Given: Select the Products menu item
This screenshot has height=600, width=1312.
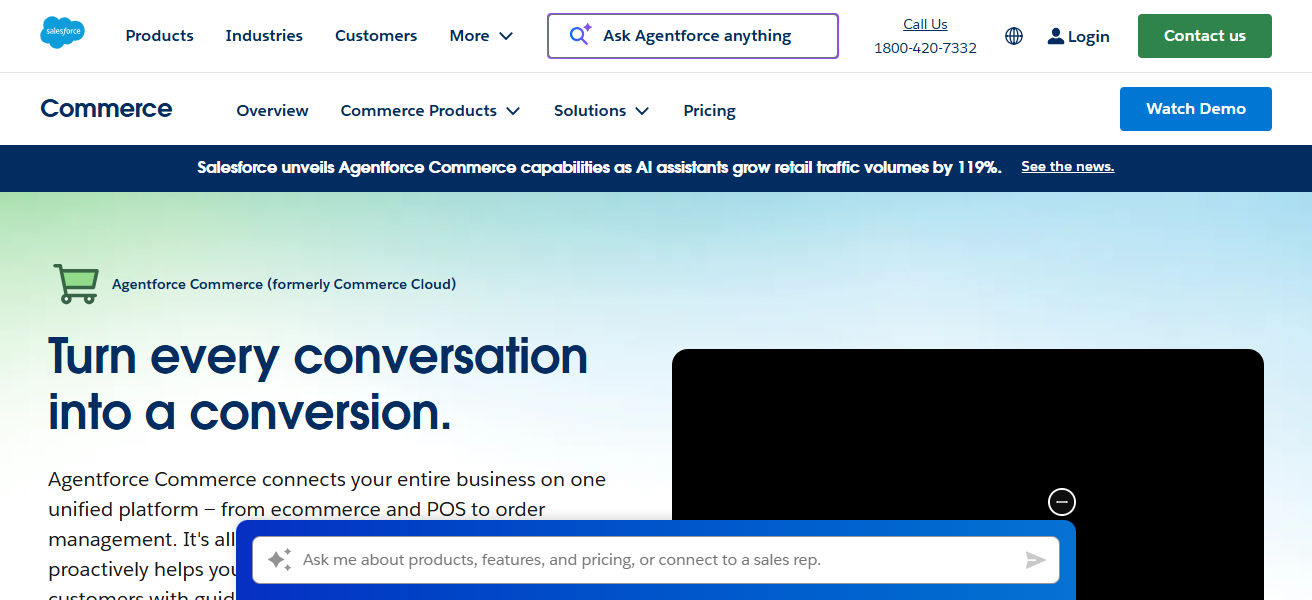Looking at the screenshot, I should click(159, 35).
